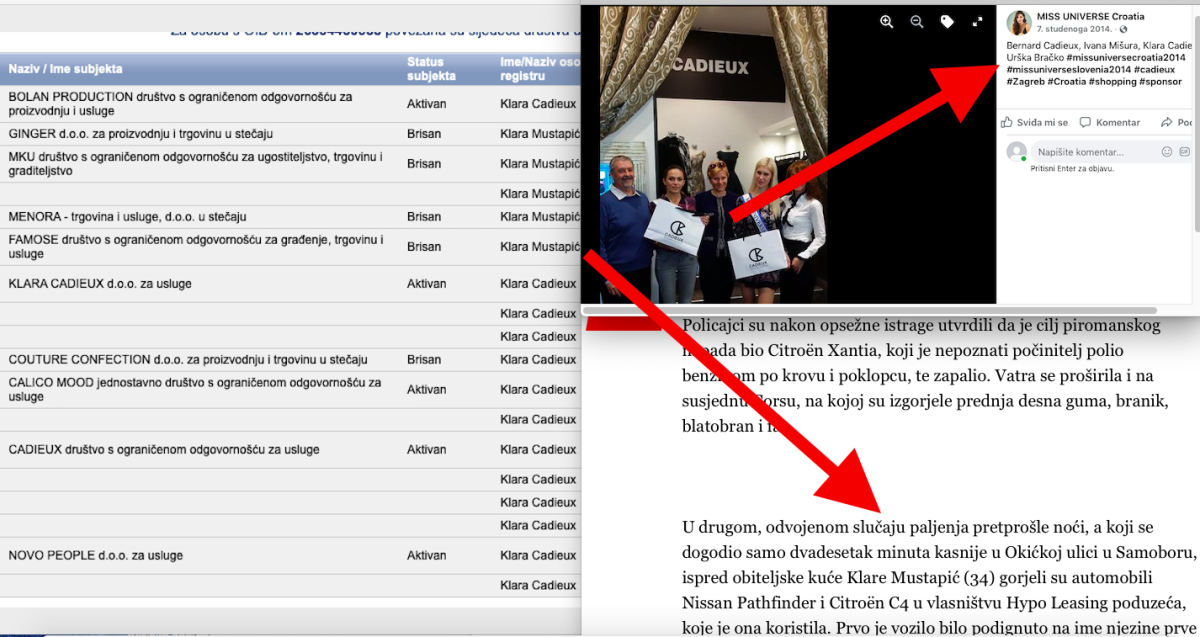1200x637 pixels.
Task: Click the share arrow under the post
Action: tap(1166, 122)
